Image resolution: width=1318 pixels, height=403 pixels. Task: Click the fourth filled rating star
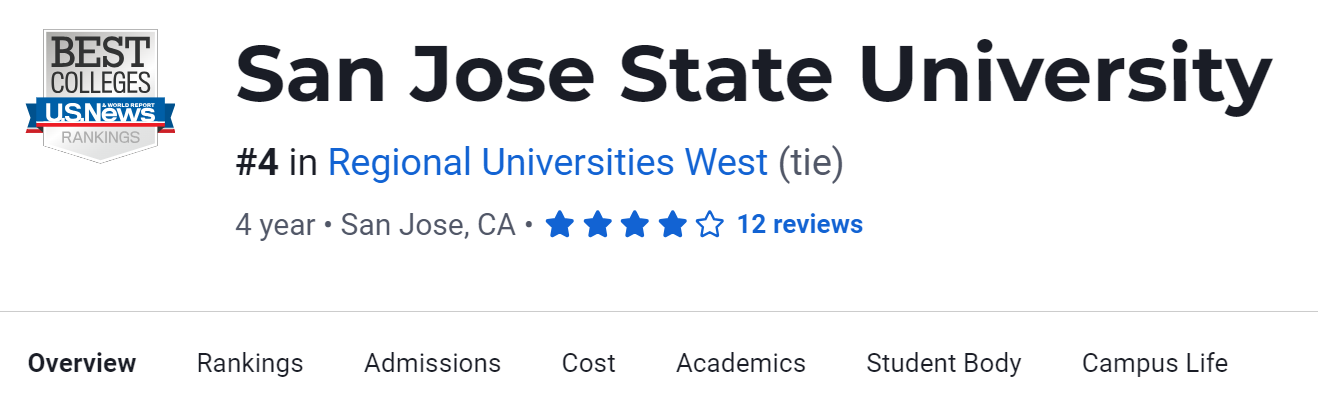(672, 225)
